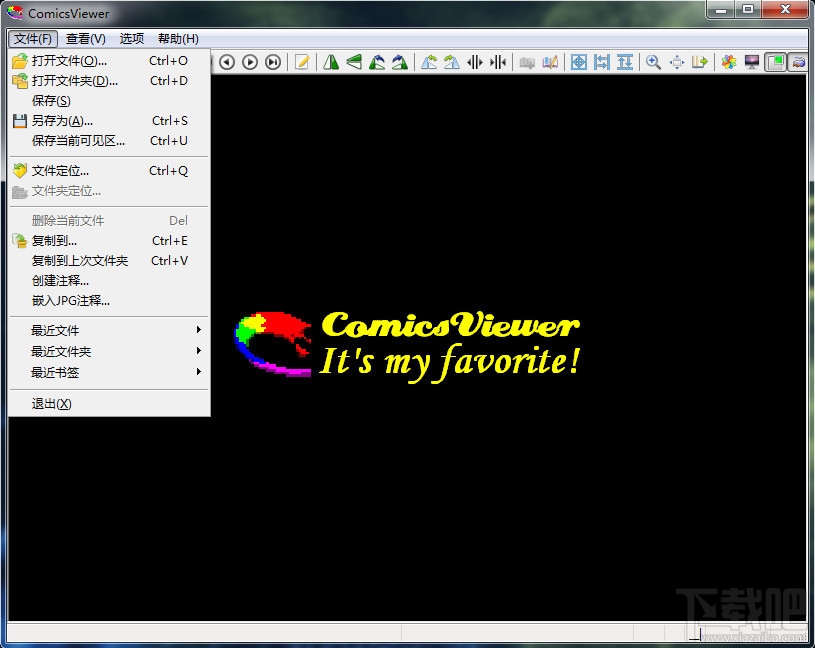Open the 查看 menu
Screen dimensions: 815x648
click(85, 38)
